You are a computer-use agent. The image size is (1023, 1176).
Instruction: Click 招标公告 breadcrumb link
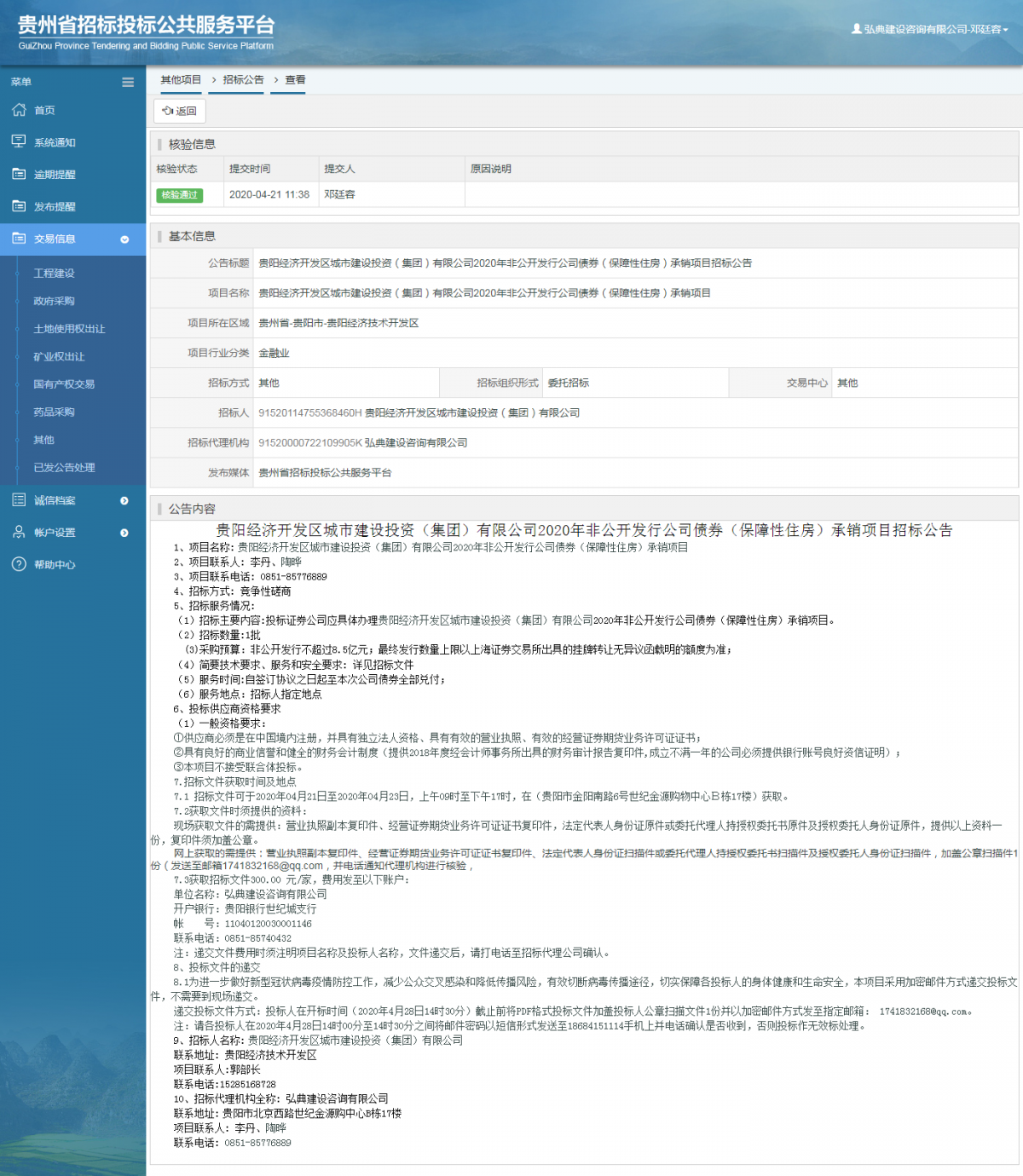pos(243,80)
